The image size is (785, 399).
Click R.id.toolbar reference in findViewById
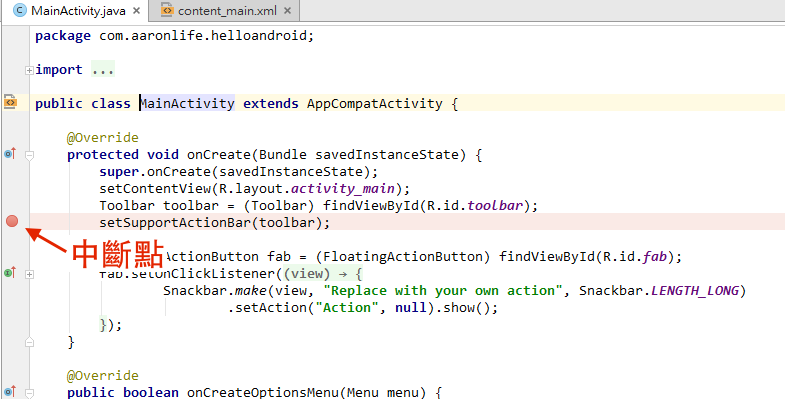tap(475, 206)
